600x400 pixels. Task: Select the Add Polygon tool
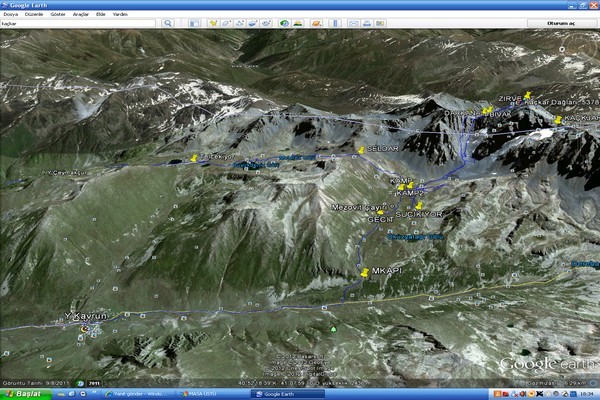[x=227, y=22]
